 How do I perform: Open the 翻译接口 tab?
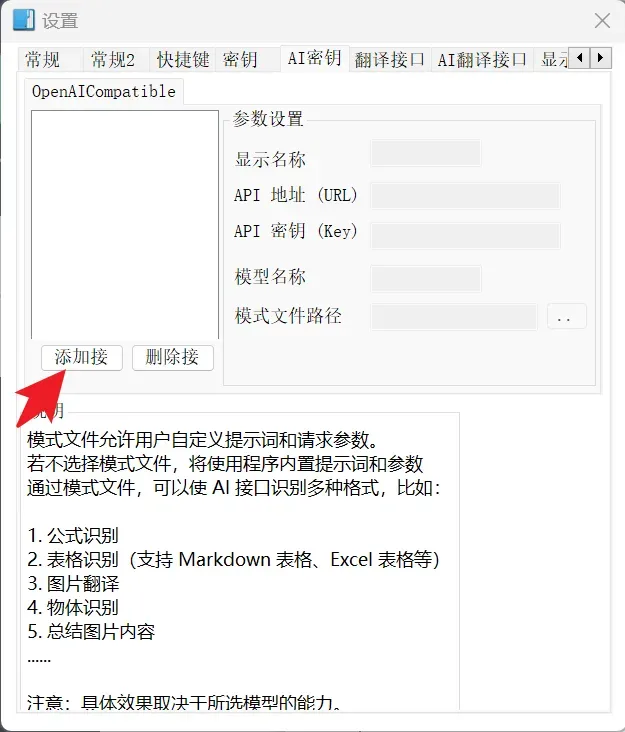click(x=390, y=60)
